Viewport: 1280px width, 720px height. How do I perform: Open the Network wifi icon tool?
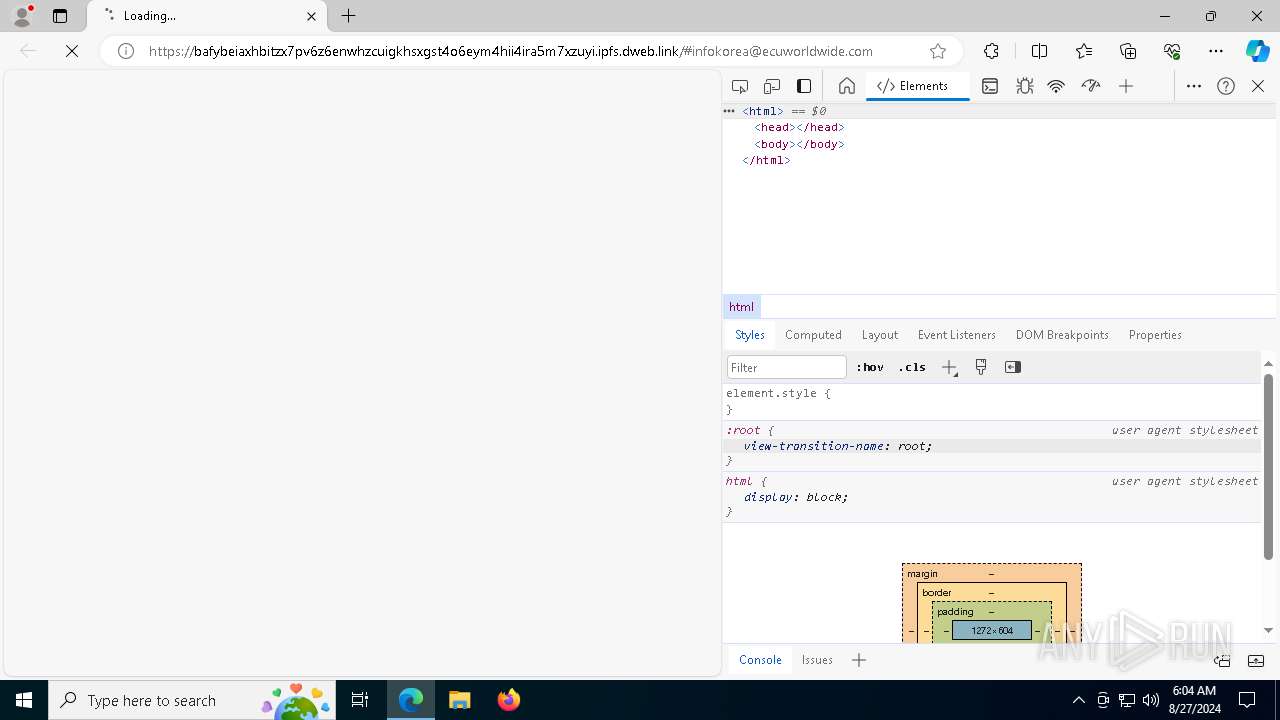click(1056, 86)
